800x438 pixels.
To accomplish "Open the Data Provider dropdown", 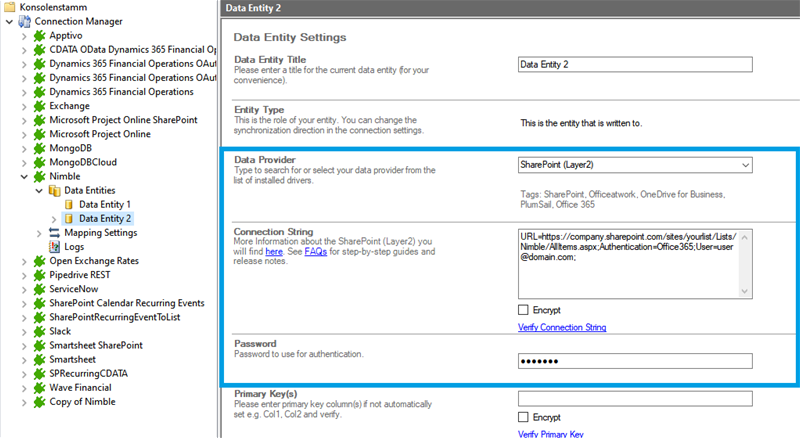I will (743, 165).
